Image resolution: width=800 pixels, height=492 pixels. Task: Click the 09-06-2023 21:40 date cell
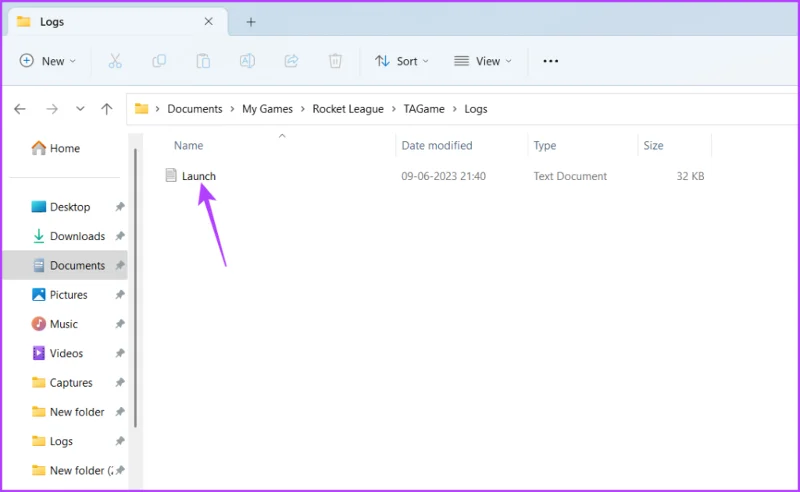443,176
